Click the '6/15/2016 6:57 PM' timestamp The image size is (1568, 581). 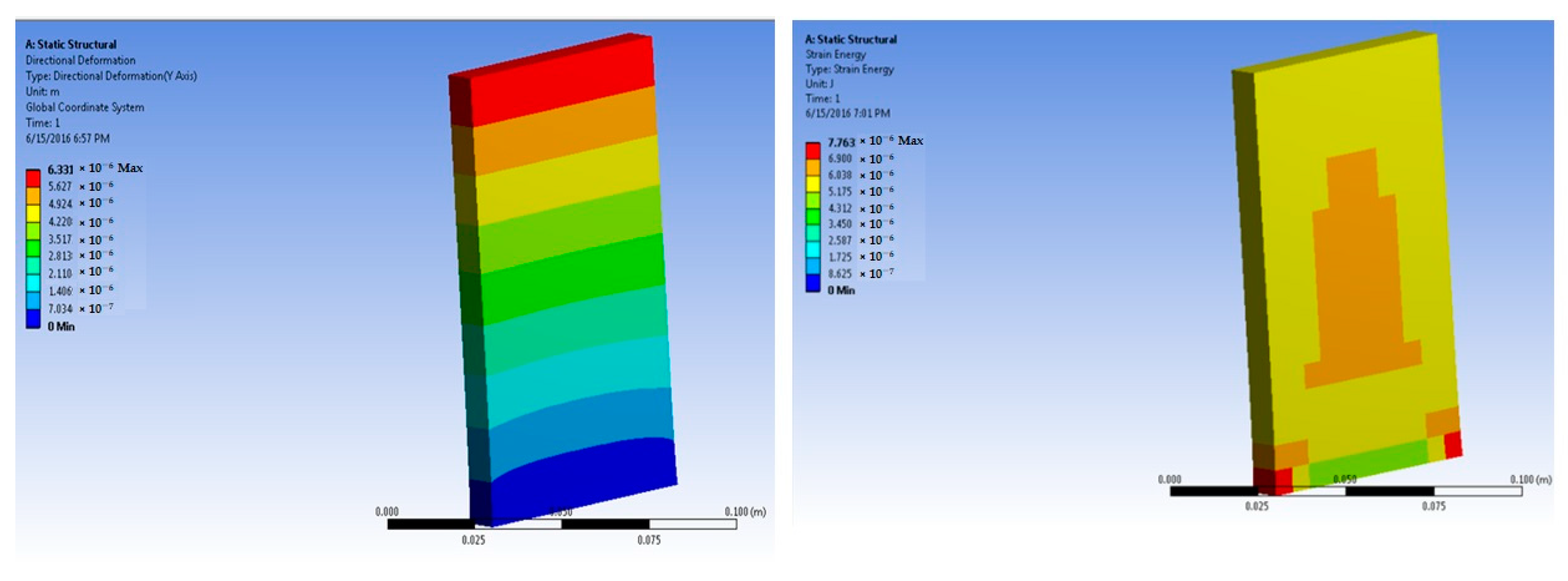click(67, 138)
